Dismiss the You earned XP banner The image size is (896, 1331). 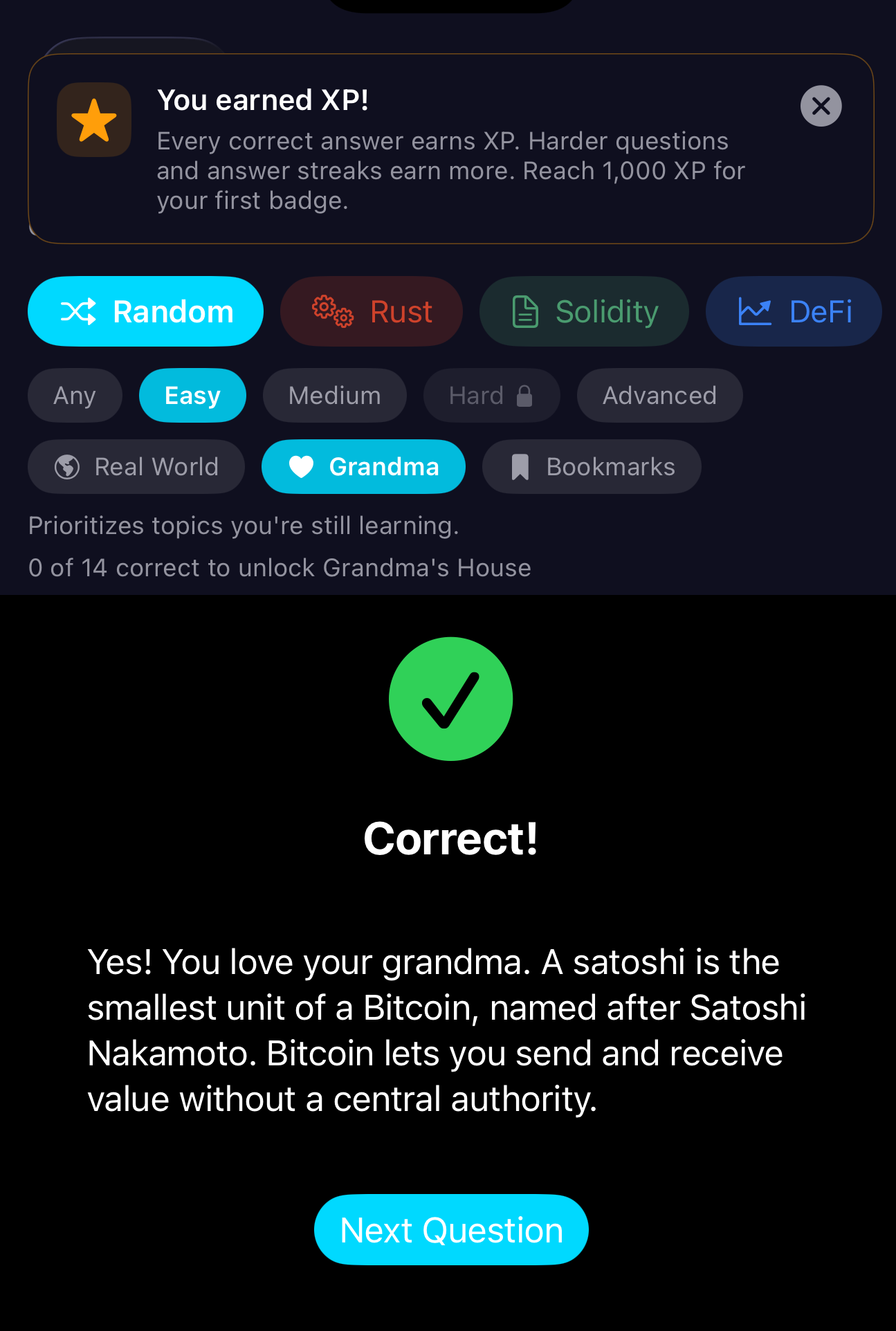click(x=821, y=106)
